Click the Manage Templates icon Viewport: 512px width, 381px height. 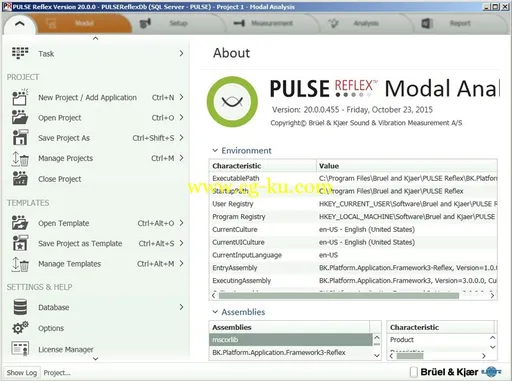(20, 264)
